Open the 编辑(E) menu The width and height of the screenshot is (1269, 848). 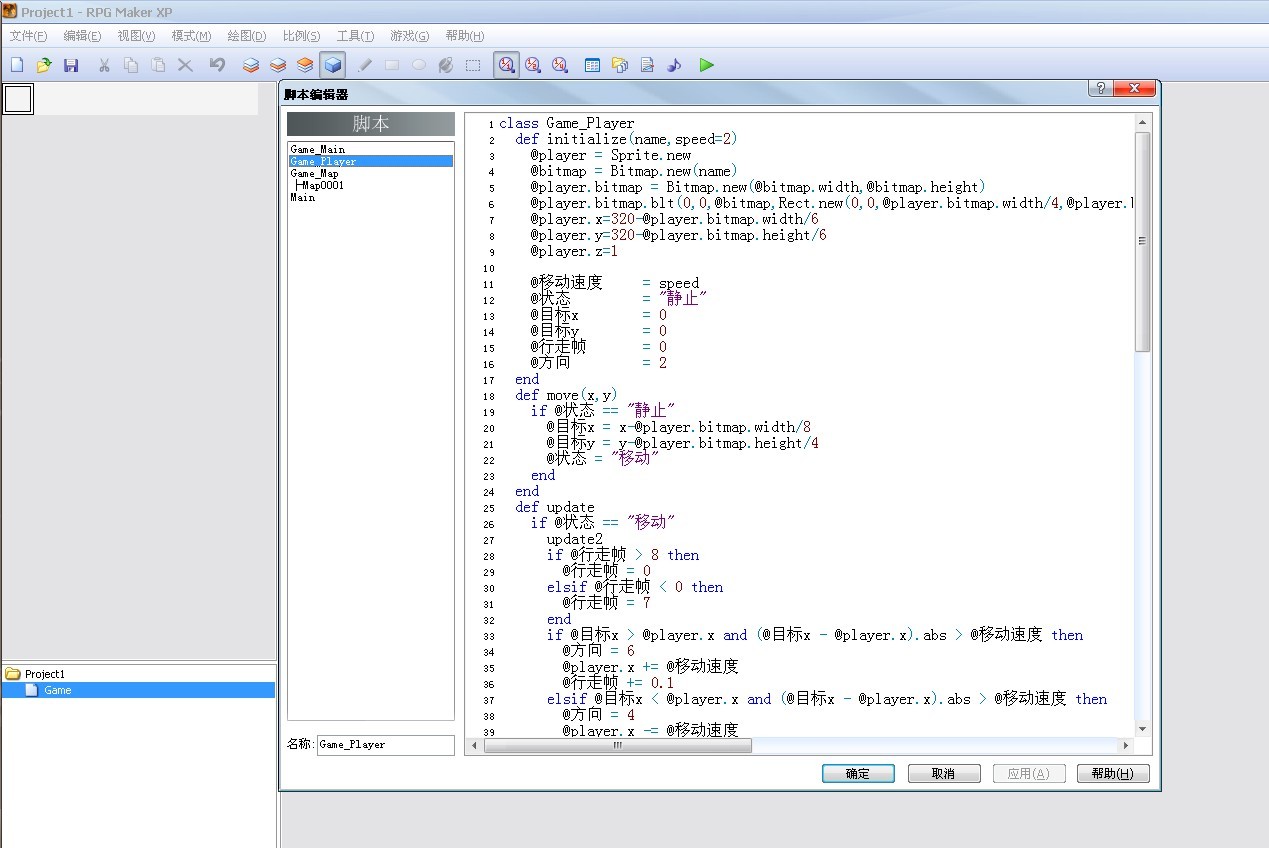(x=82, y=36)
